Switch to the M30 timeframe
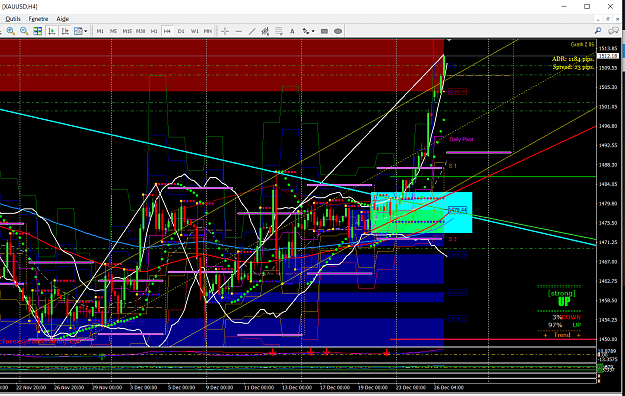 [x=140, y=31]
